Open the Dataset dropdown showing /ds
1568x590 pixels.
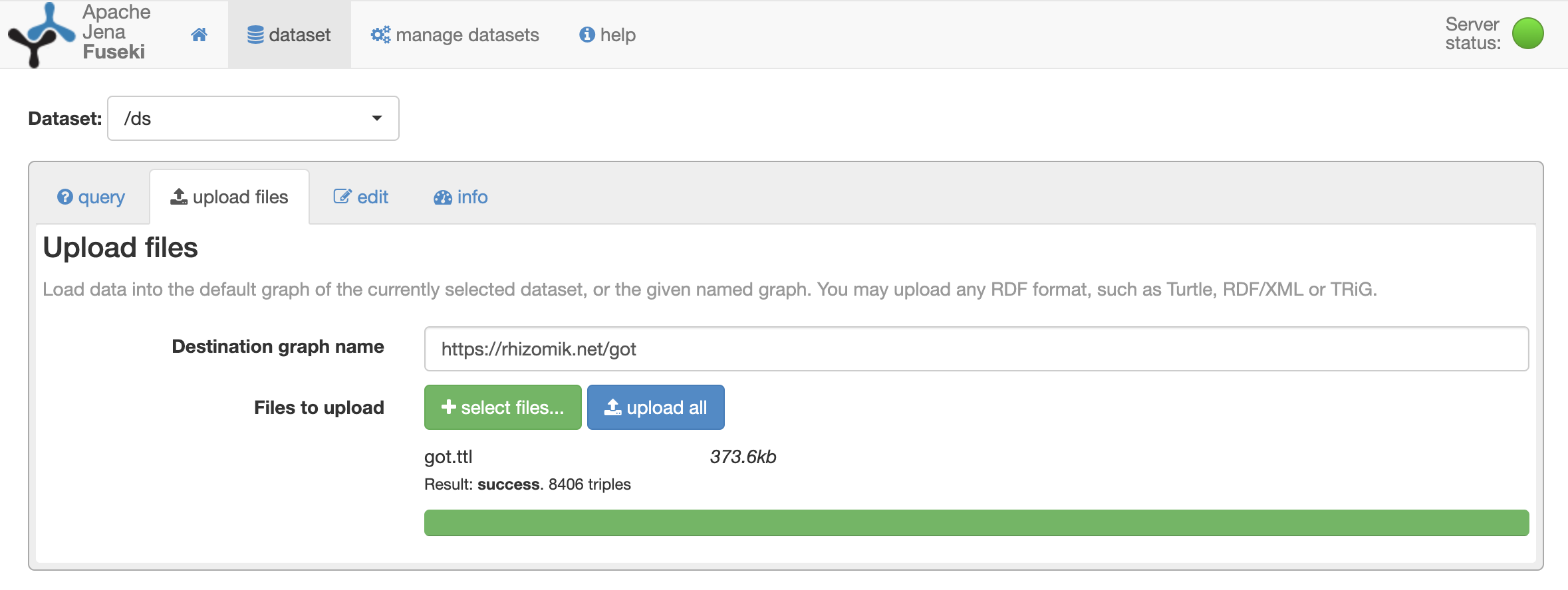pos(253,118)
